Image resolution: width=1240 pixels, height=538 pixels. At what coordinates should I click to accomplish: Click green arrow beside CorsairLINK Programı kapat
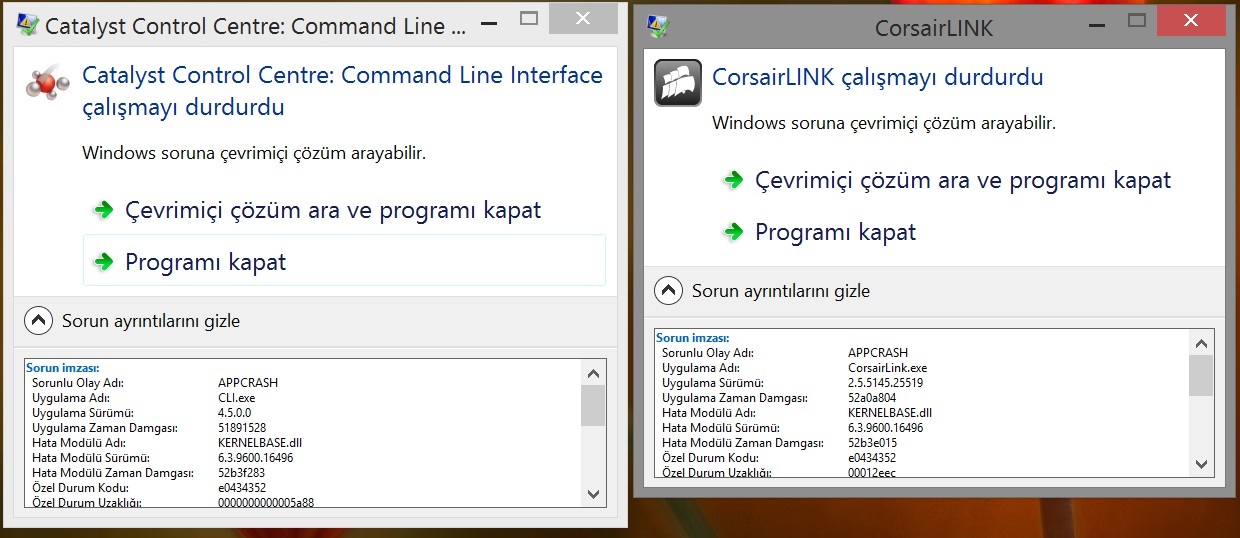tap(733, 232)
